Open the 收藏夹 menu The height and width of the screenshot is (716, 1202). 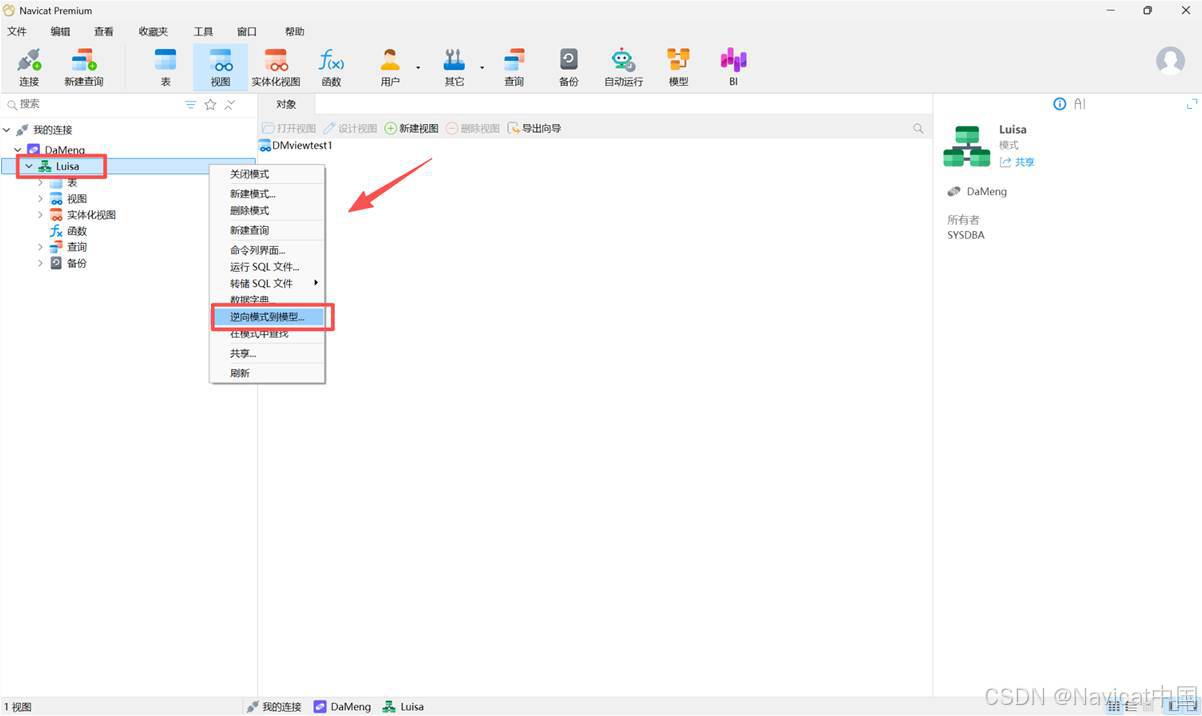click(153, 32)
